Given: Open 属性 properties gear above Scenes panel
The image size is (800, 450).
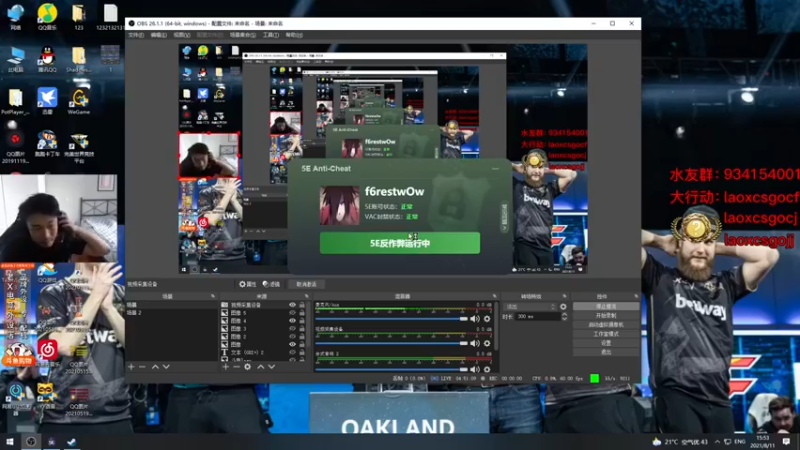Looking at the screenshot, I should [248, 284].
